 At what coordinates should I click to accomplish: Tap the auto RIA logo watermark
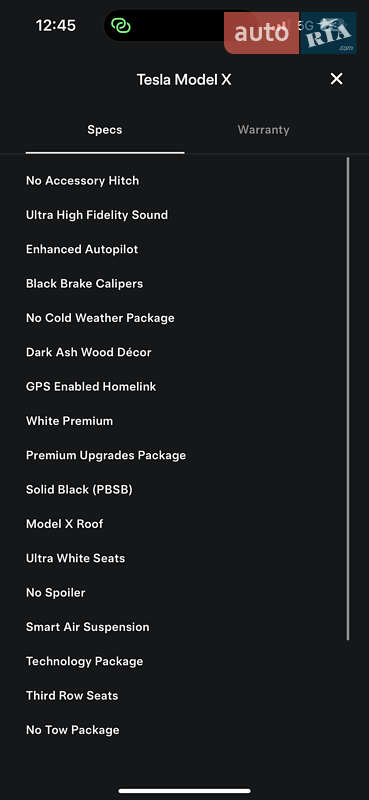[290, 33]
